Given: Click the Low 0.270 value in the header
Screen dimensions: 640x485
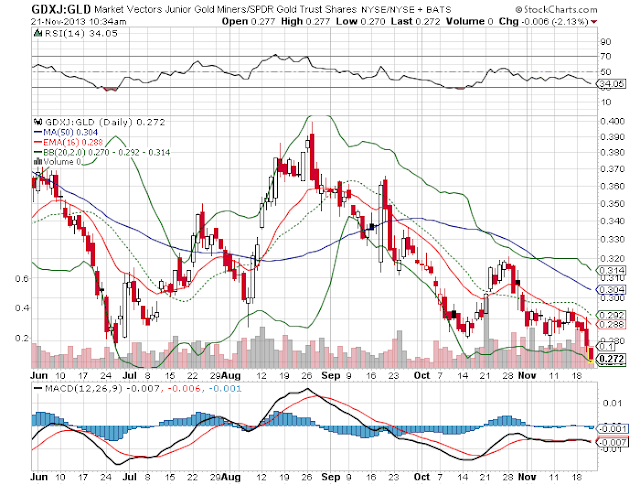Looking at the screenshot, I should pyautogui.click(x=360, y=22).
